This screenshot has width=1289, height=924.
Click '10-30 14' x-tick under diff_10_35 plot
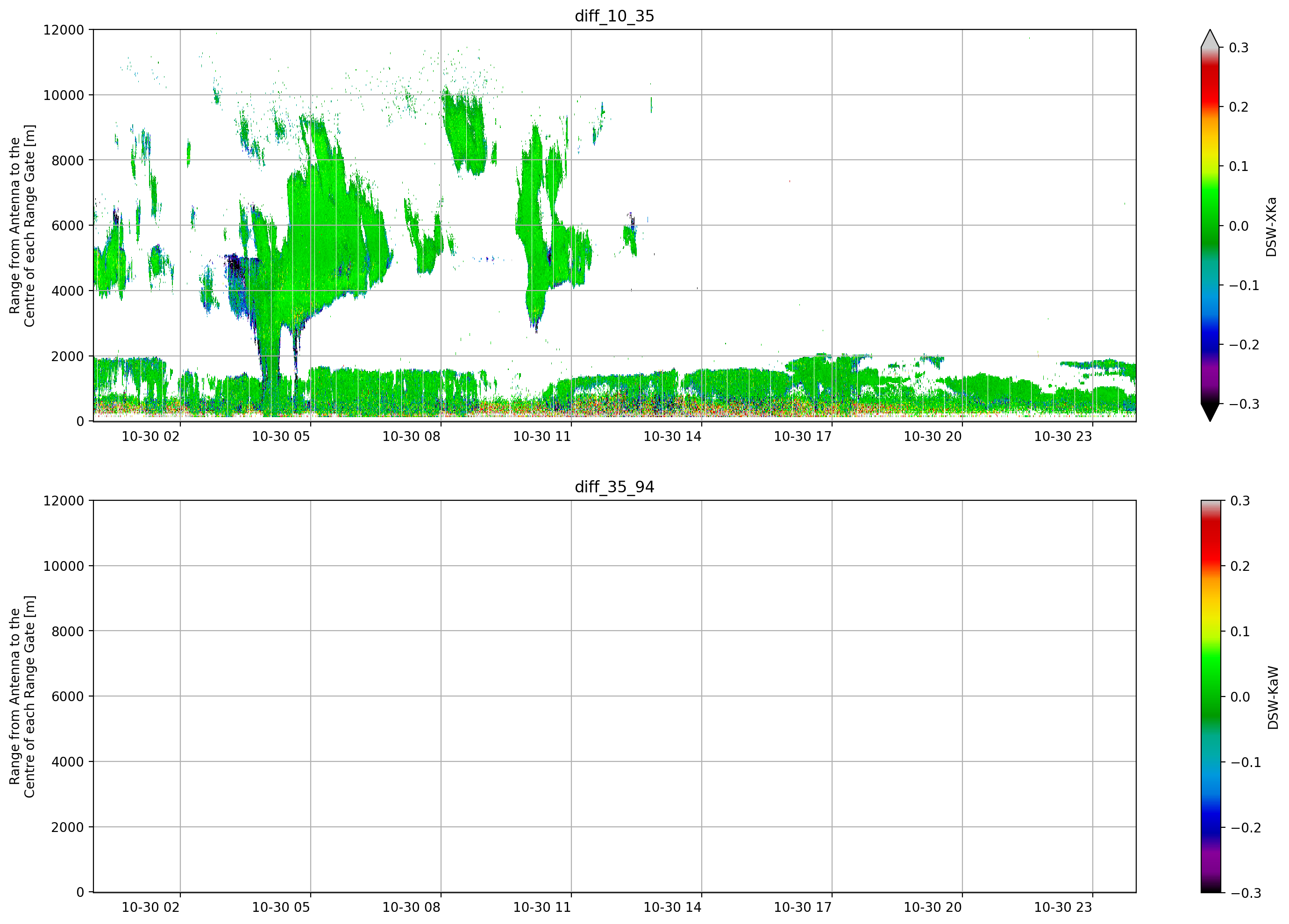tap(672, 436)
